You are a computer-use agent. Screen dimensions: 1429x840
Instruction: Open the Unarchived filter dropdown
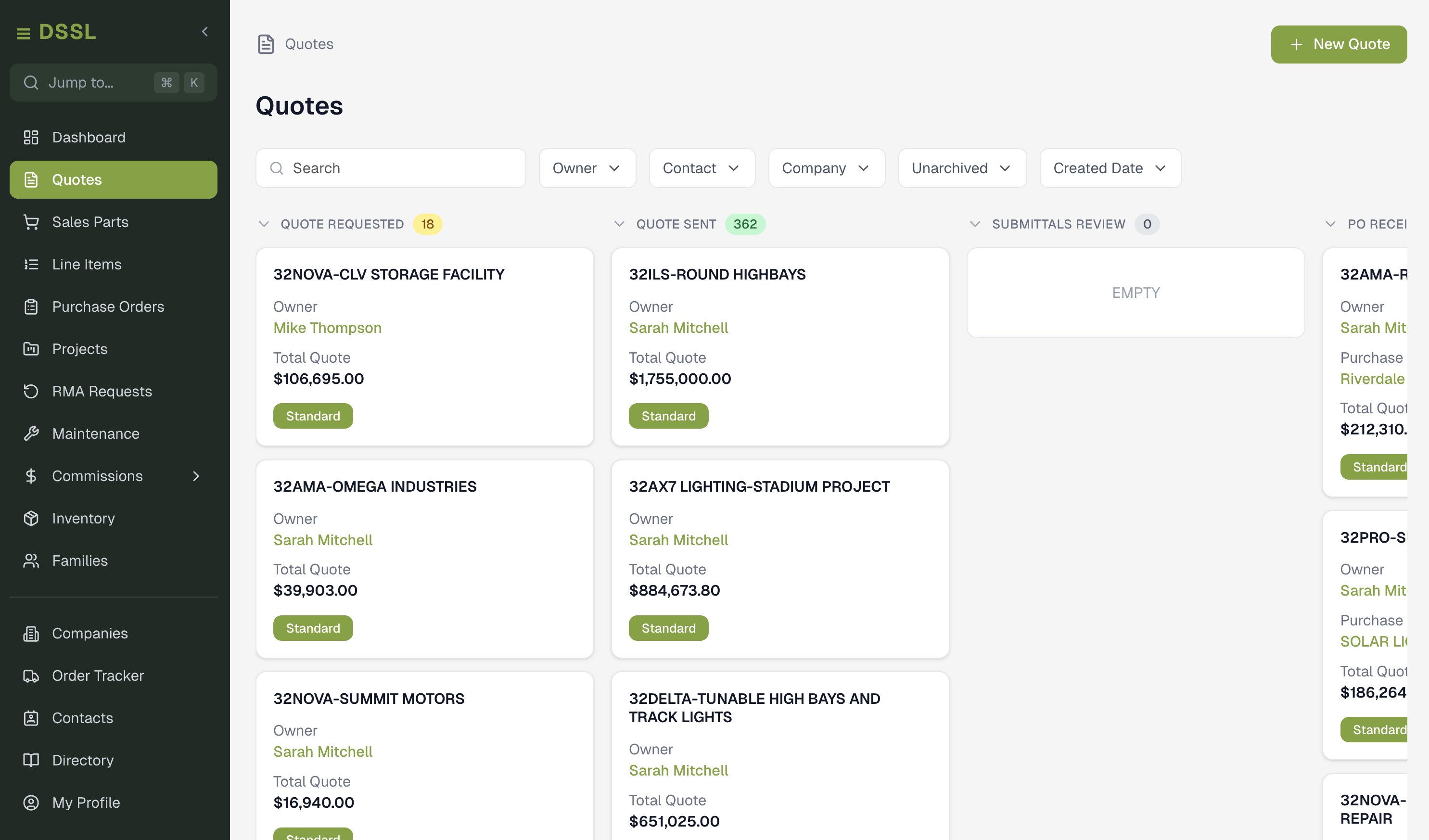(962, 168)
